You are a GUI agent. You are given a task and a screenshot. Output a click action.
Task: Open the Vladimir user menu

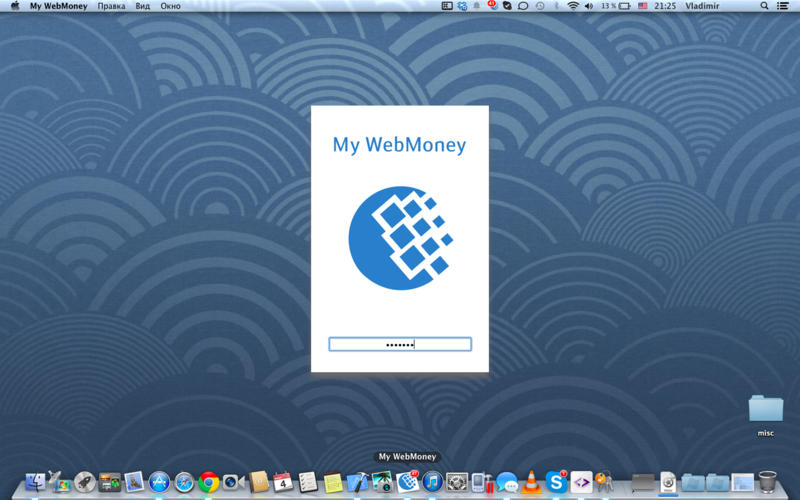702,6
